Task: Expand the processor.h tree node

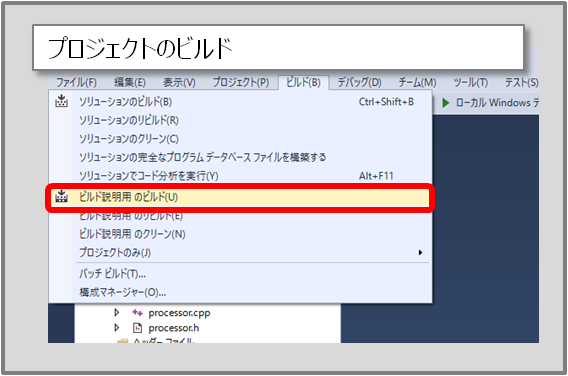Action: pos(117,328)
